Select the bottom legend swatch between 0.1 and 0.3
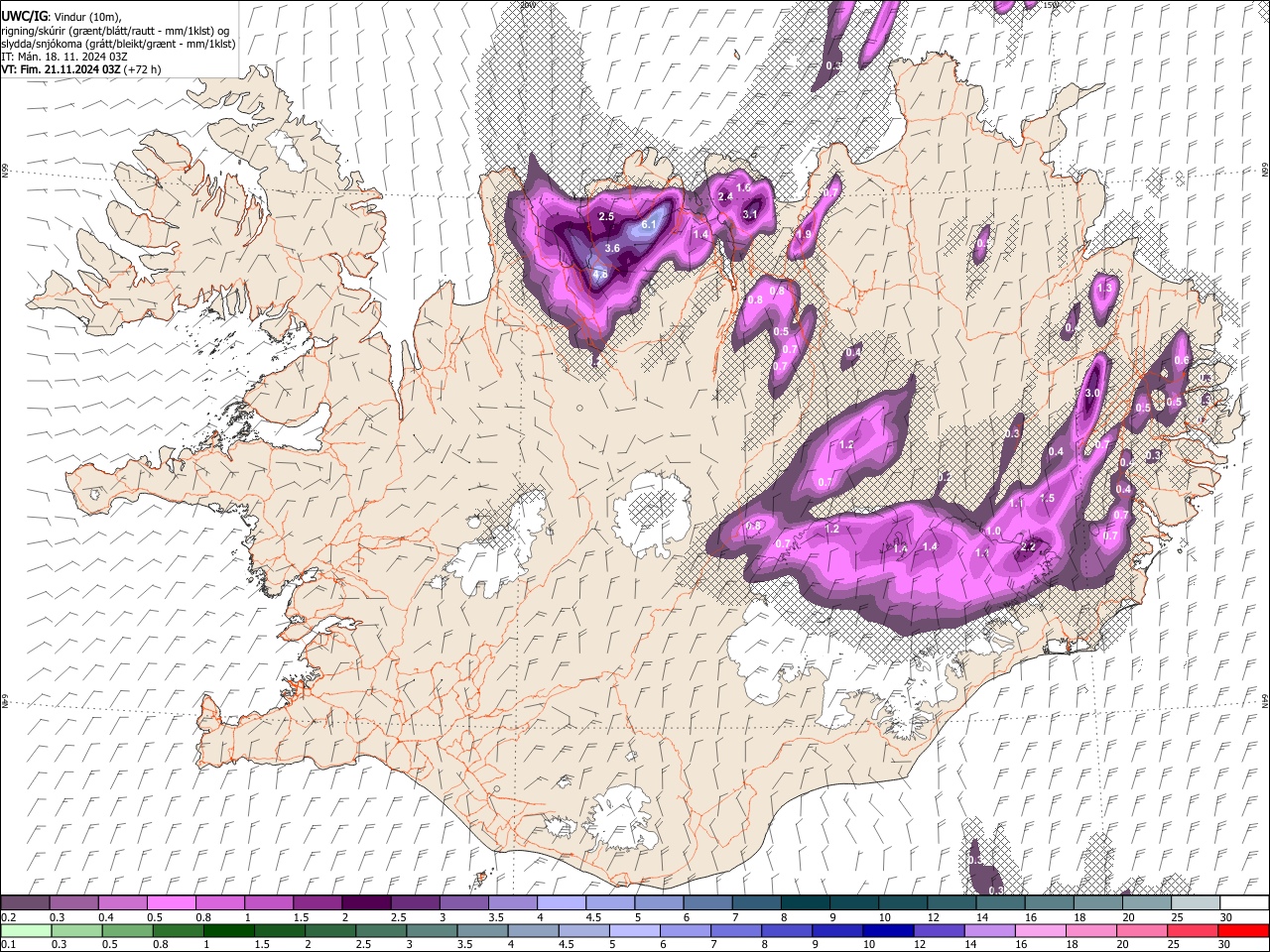This screenshot has height=952, width=1270. click(x=25, y=931)
